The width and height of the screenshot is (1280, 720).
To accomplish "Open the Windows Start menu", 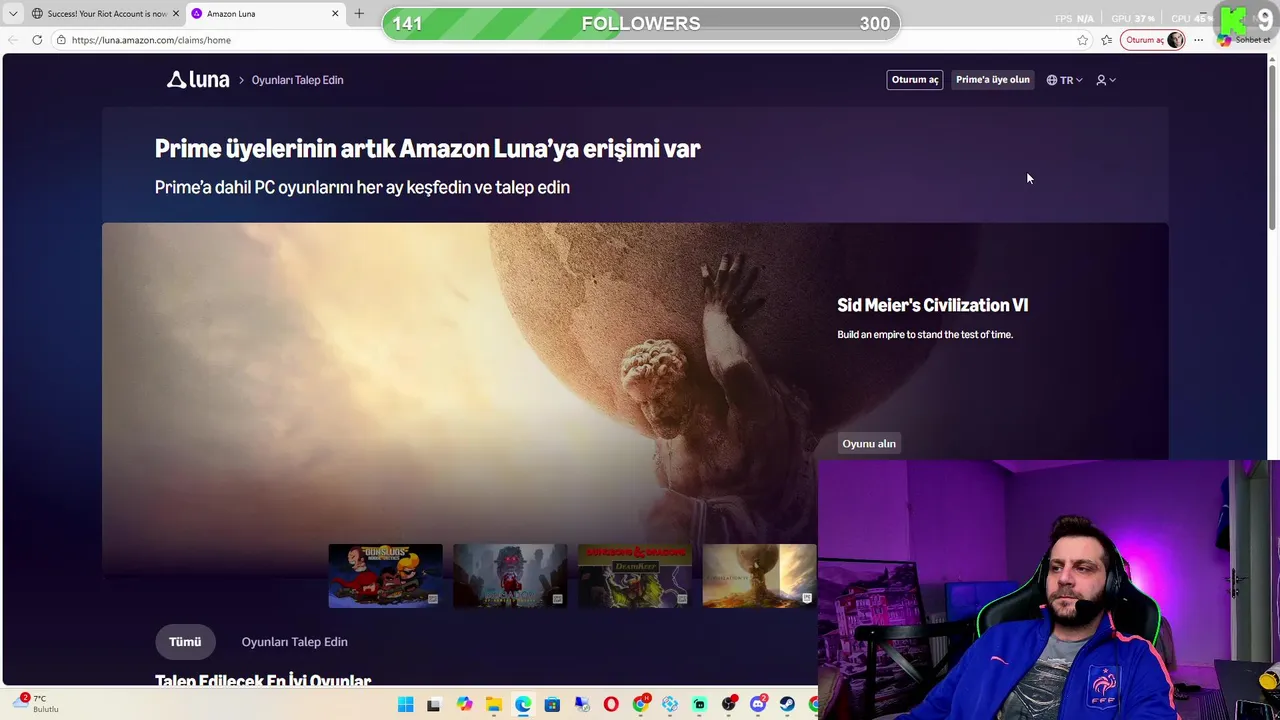I will point(405,705).
